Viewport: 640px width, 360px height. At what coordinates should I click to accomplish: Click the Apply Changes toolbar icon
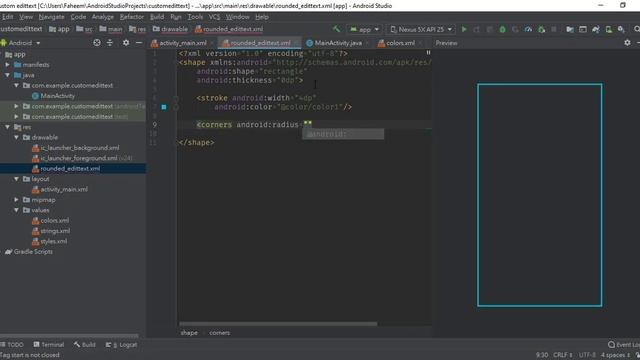[476, 29]
